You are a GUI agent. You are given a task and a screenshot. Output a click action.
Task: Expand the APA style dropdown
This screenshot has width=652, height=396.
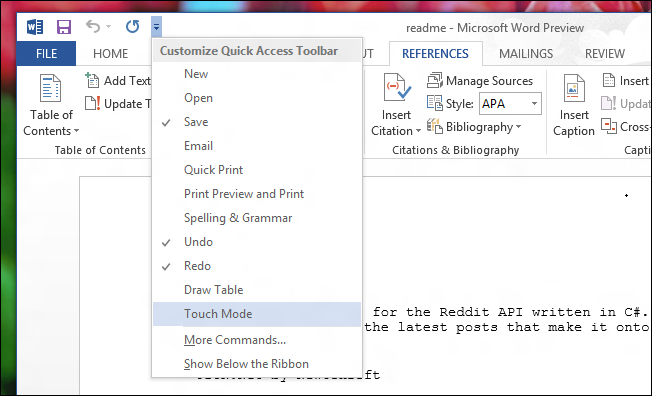coord(534,104)
